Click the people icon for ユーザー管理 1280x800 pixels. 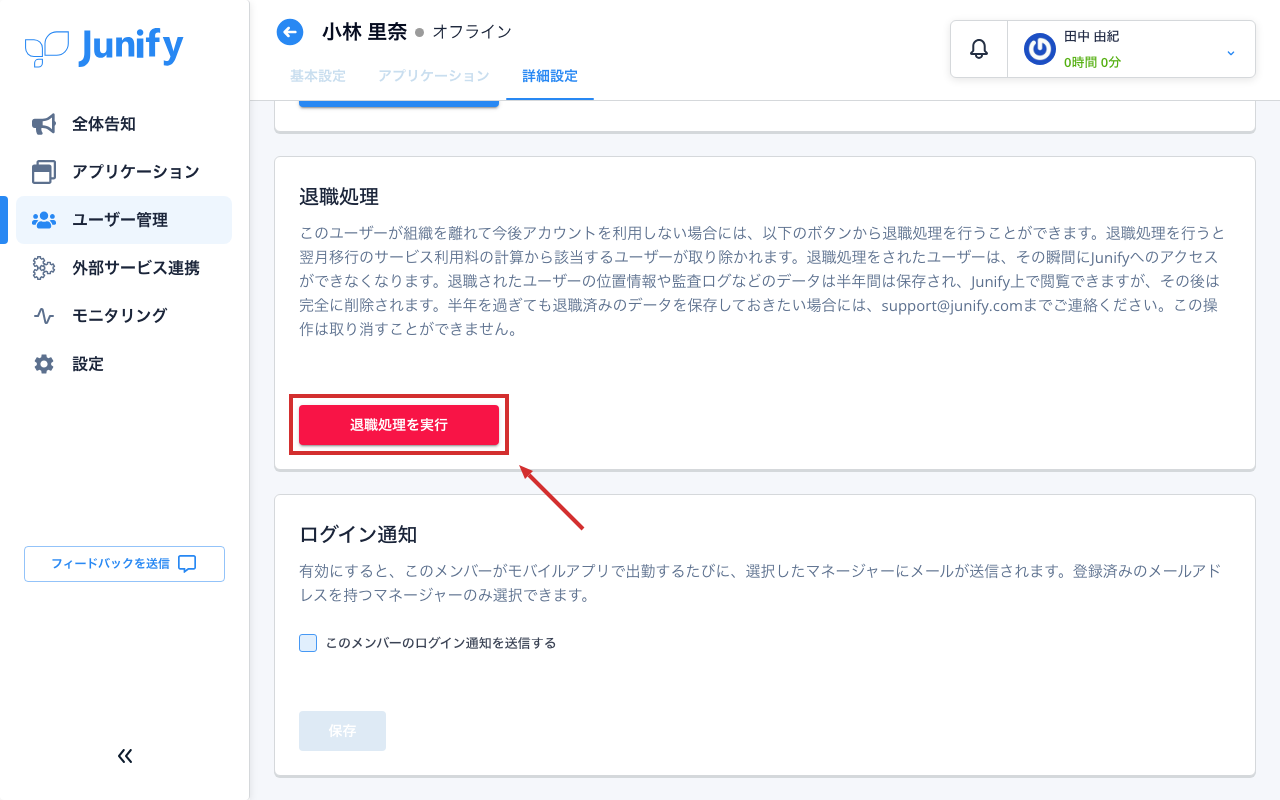(x=44, y=220)
